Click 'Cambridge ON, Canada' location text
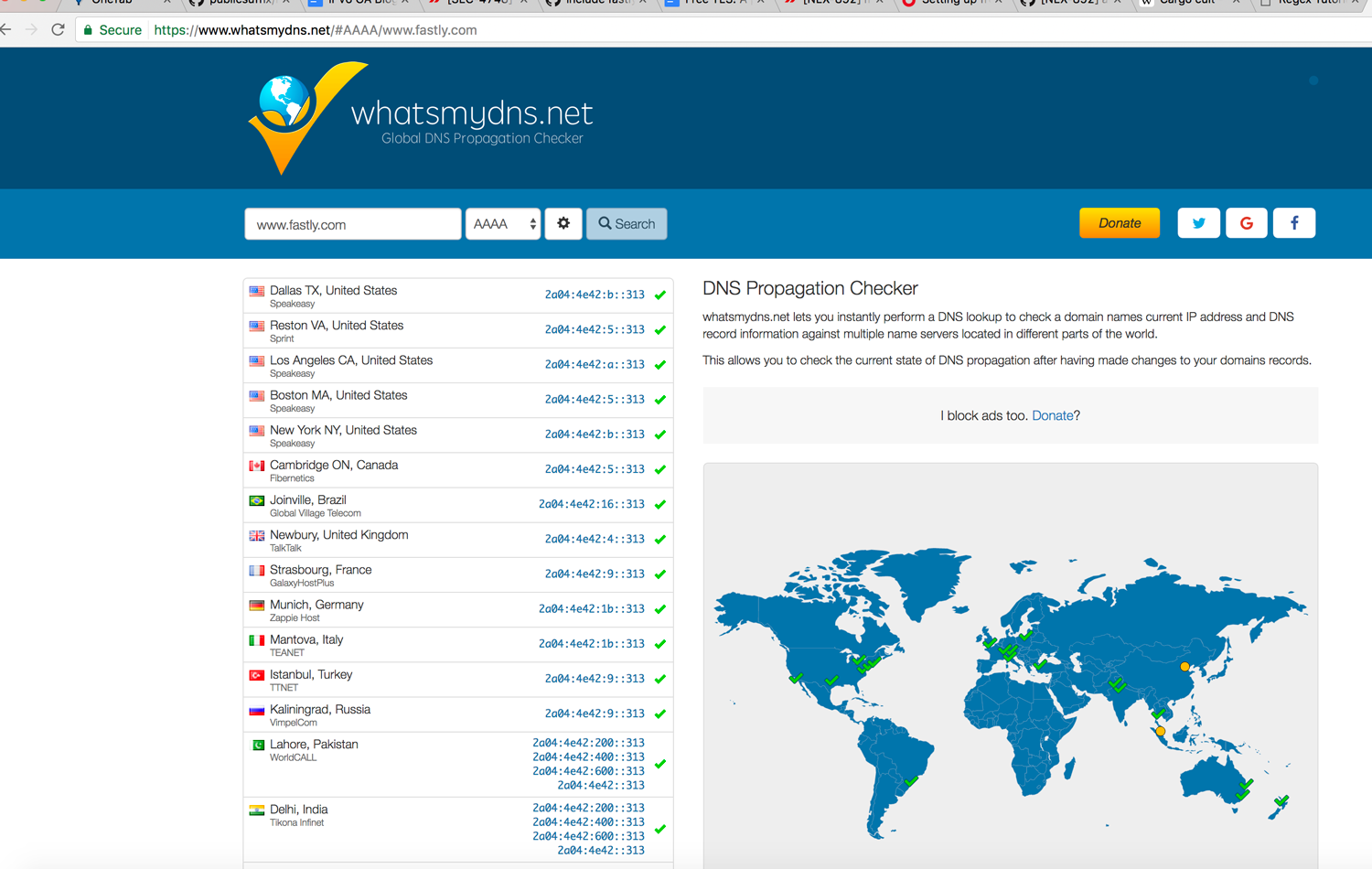 click(x=334, y=465)
